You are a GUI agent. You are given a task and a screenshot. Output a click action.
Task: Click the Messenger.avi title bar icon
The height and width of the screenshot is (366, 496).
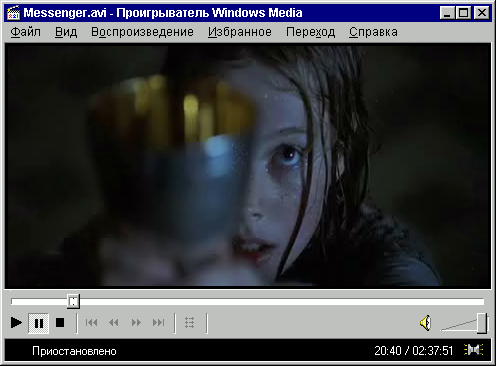tap(14, 13)
